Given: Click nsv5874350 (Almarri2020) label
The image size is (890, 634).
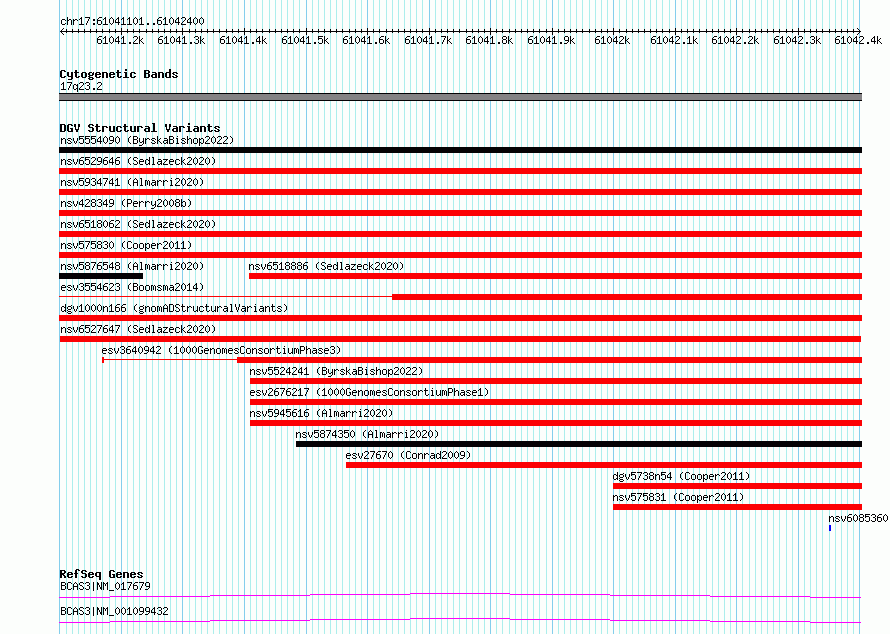Looking at the screenshot, I should 367,434.
